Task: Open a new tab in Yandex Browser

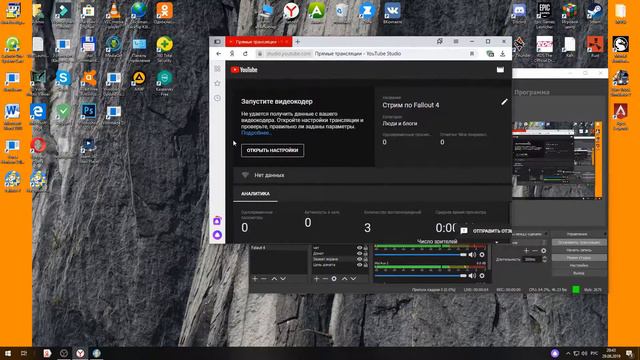Action: point(298,42)
